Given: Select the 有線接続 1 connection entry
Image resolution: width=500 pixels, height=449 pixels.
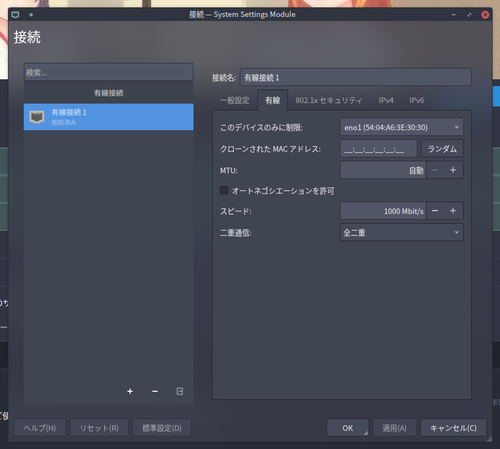Looking at the screenshot, I should (109, 117).
